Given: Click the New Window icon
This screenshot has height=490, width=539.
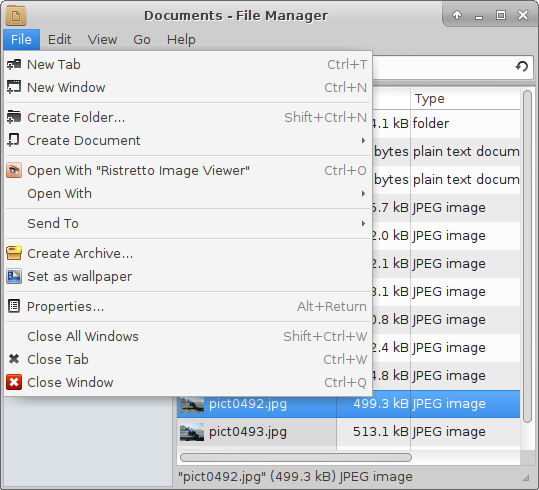Looking at the screenshot, I should click(x=14, y=87).
